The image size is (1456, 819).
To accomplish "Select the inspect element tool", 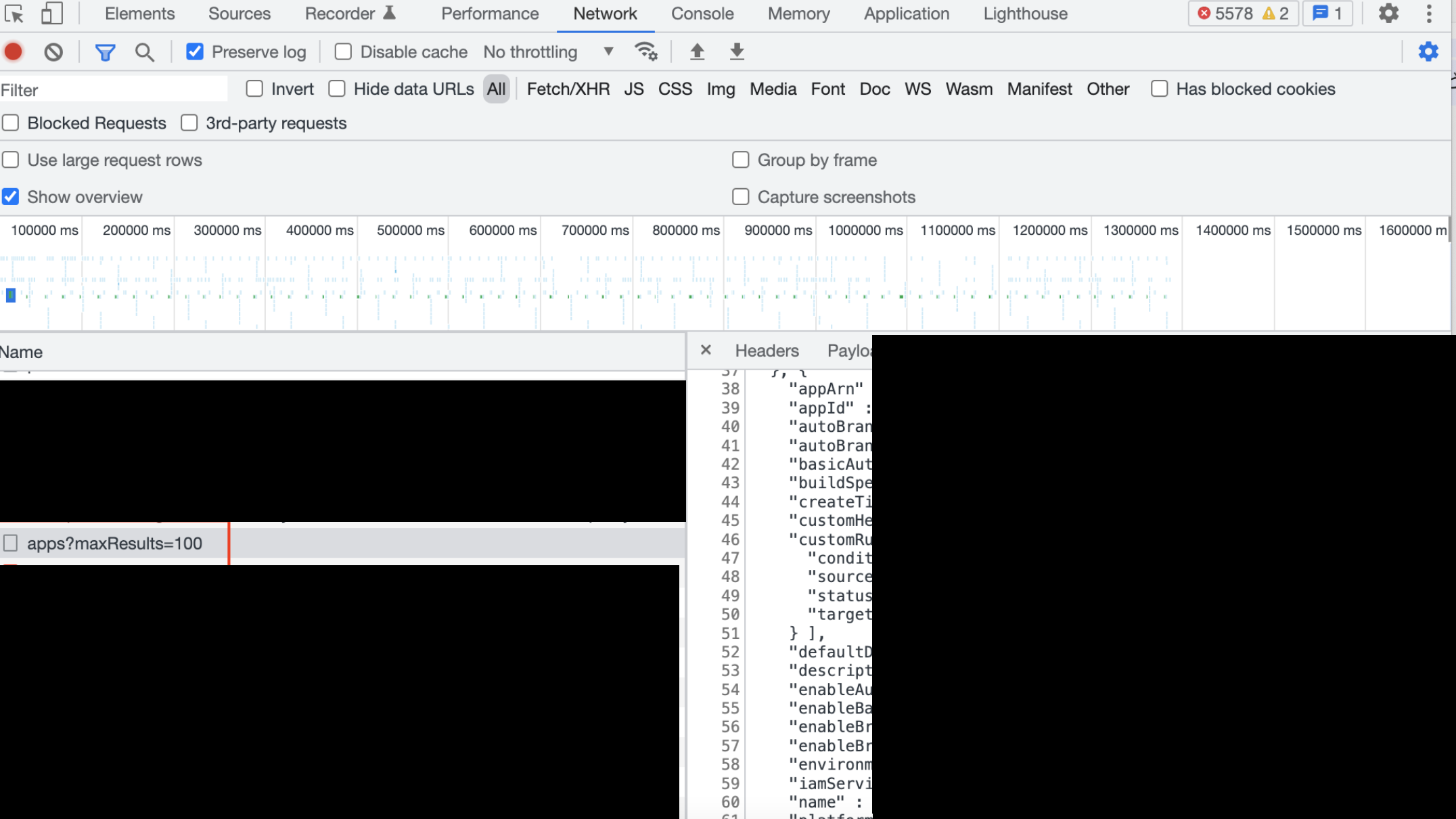I will 15,14.
